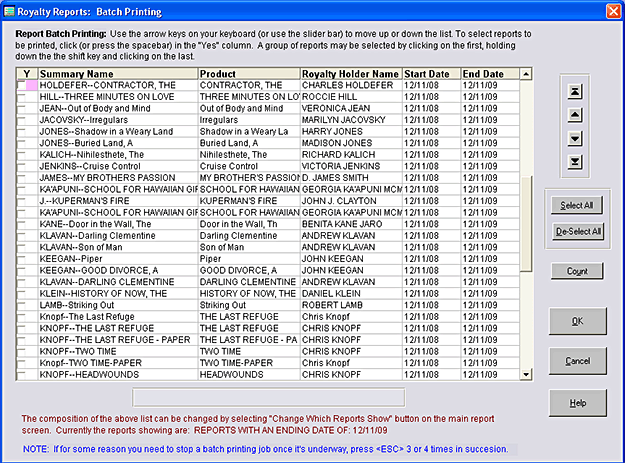Viewport: 625px width, 463px height.
Task: Click the End Date column header
Action: click(x=486, y=74)
